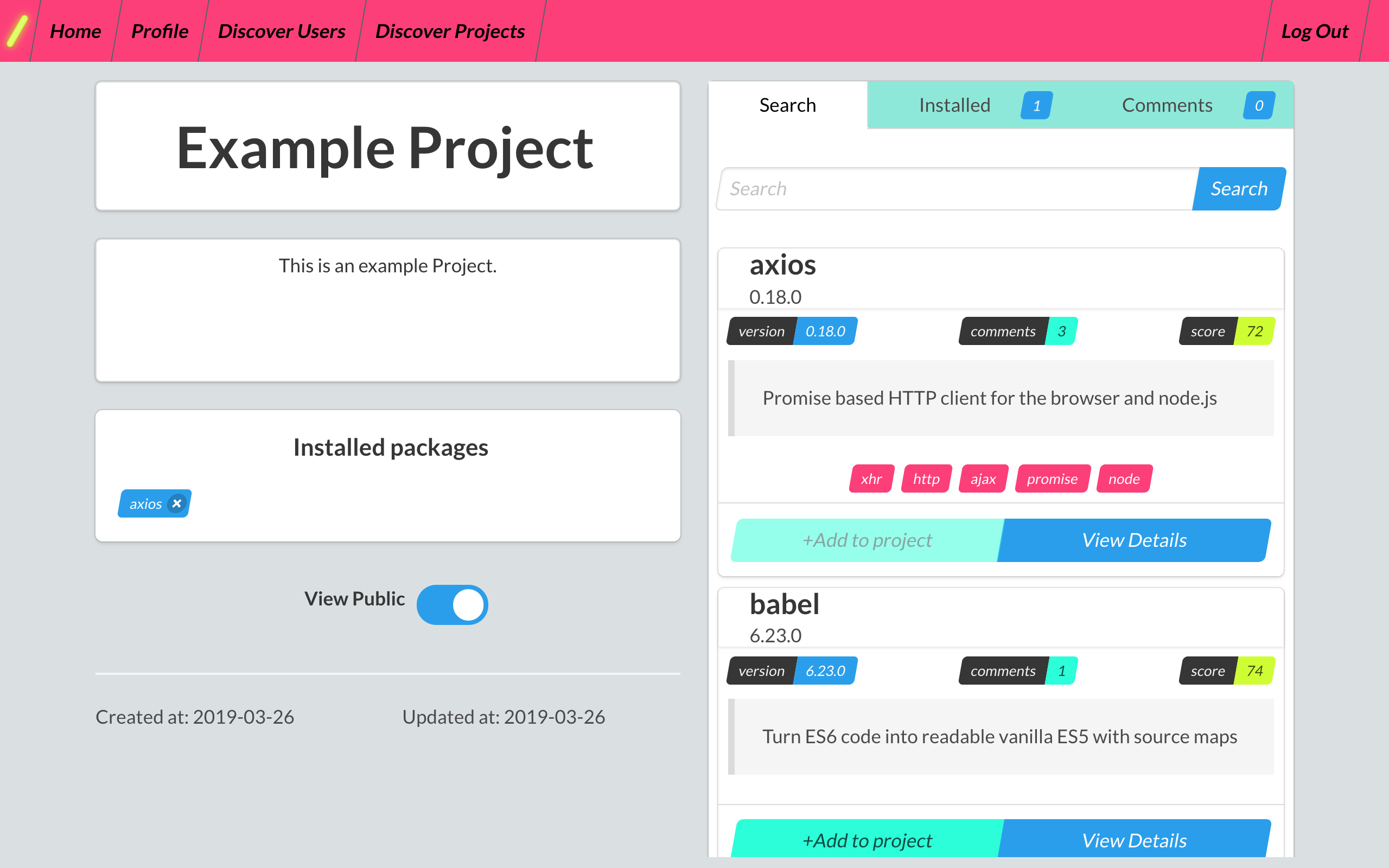View Details for axios package
The height and width of the screenshot is (868, 1389).
tap(1134, 540)
